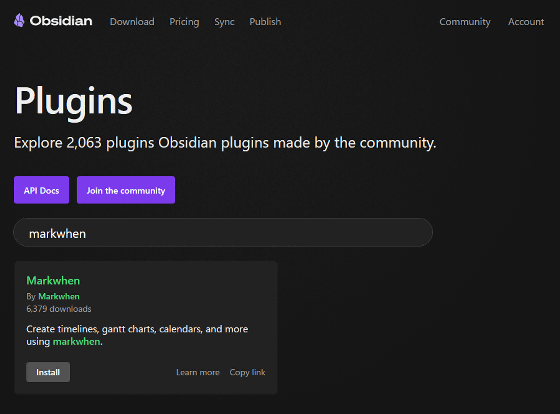The height and width of the screenshot is (414, 560).
Task: Go to the Pricing nav item
Action: pyautogui.click(x=184, y=22)
